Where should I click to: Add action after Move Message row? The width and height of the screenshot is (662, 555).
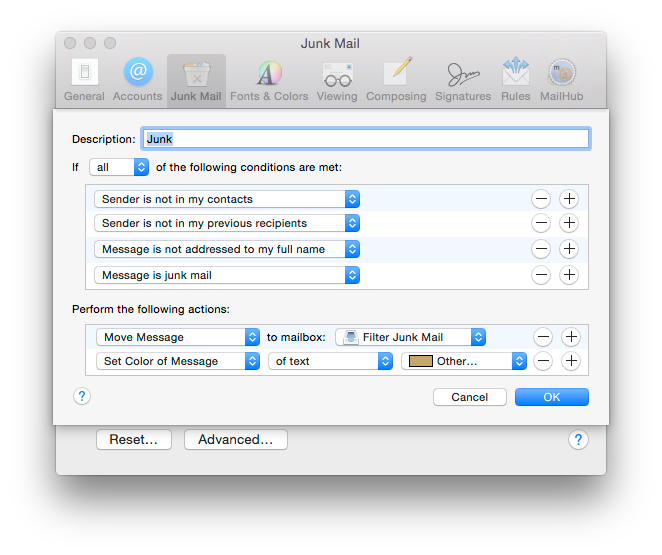571,337
